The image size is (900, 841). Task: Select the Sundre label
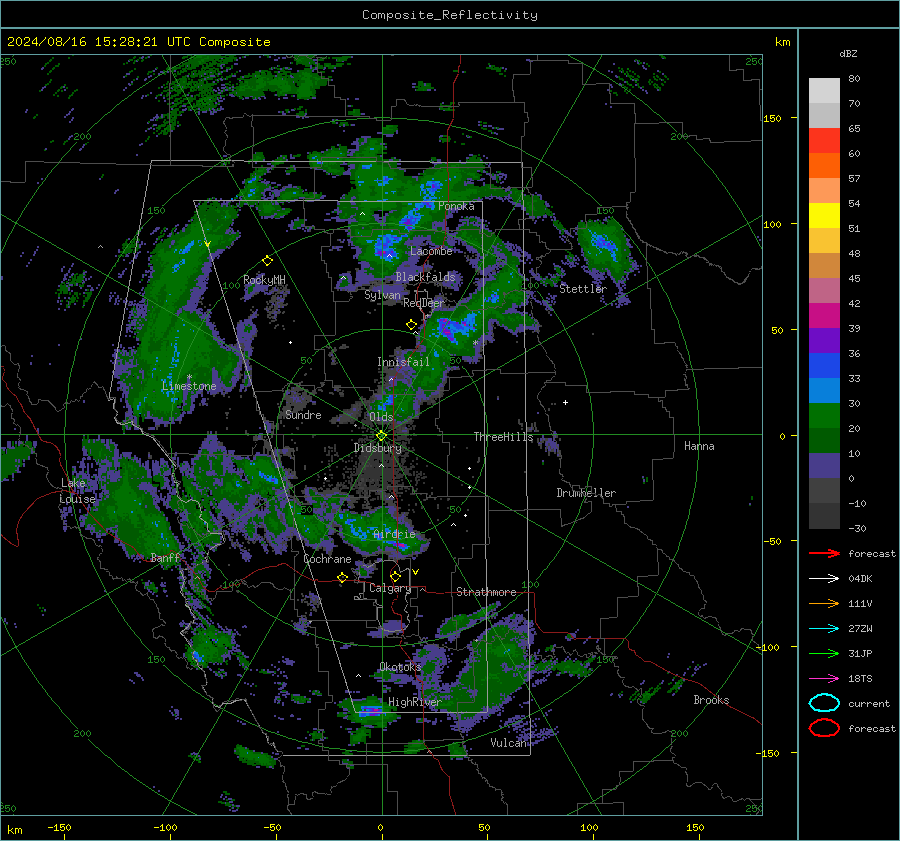(x=303, y=415)
